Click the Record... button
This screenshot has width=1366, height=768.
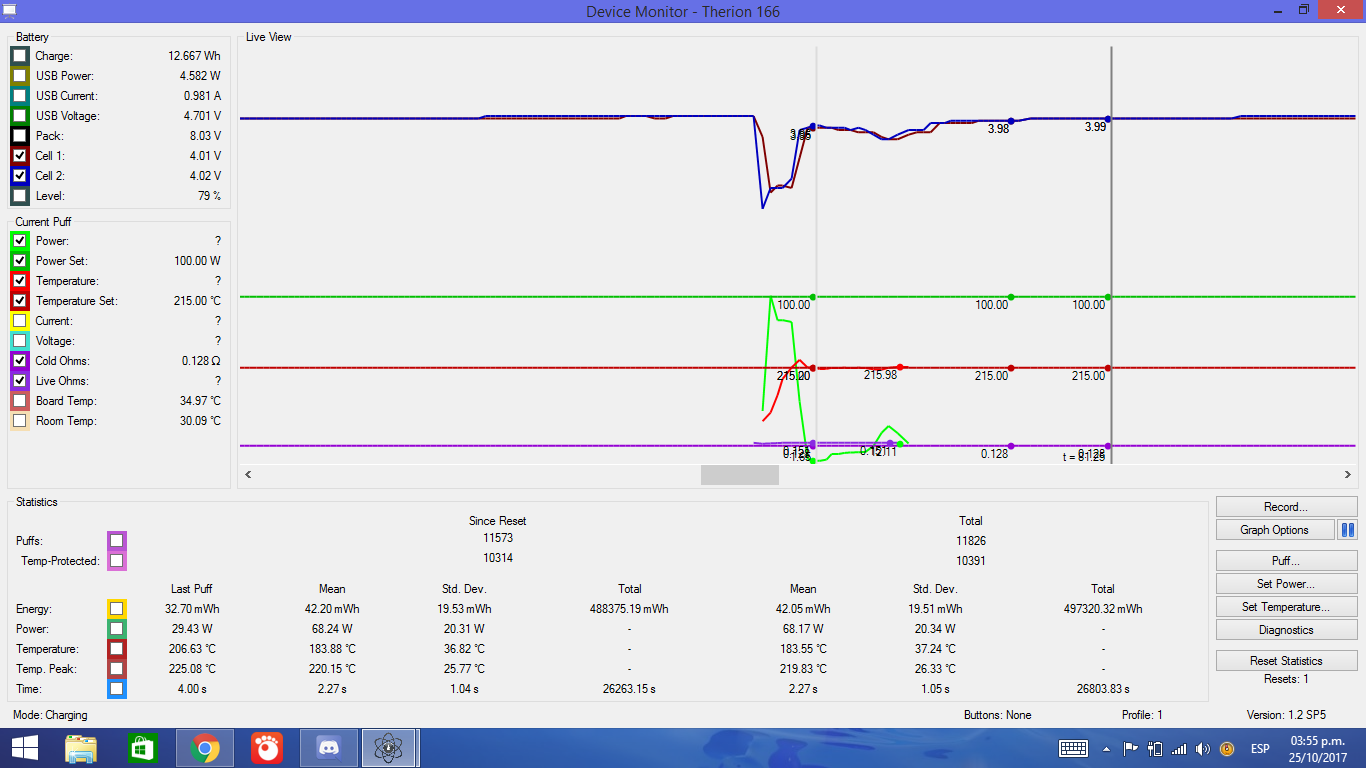[1286, 506]
